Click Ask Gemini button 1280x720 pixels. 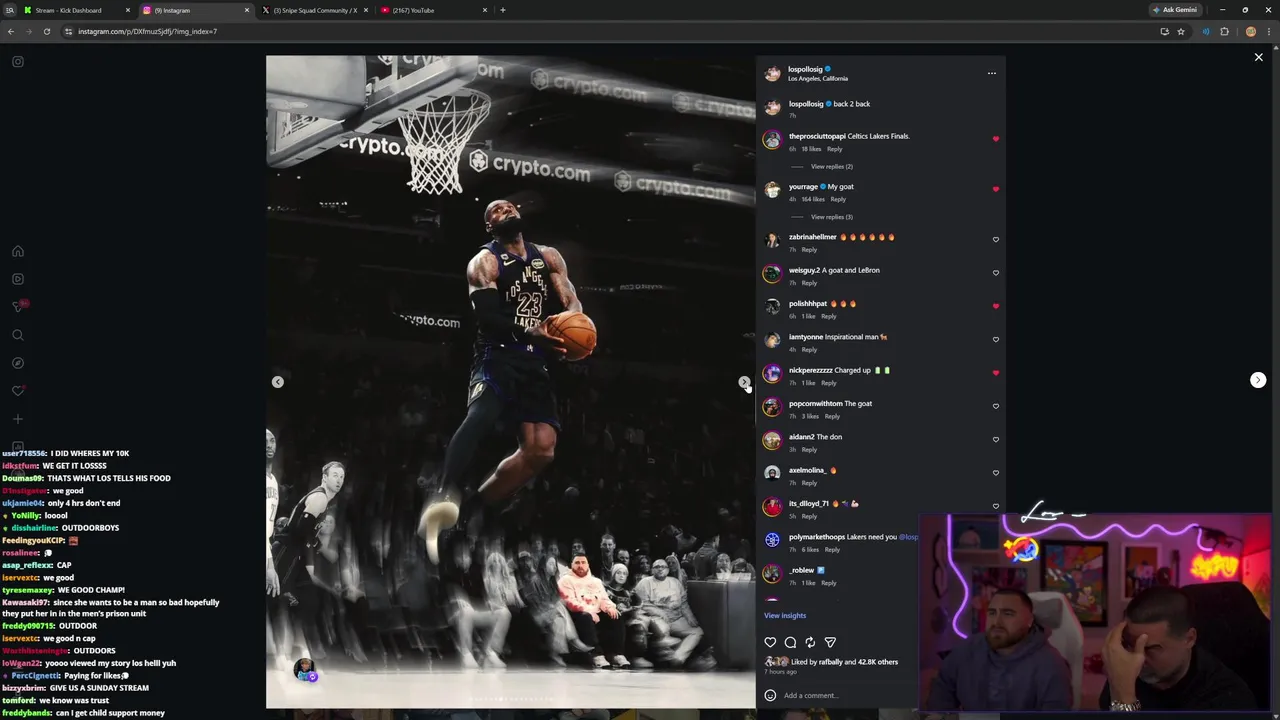pos(1175,10)
